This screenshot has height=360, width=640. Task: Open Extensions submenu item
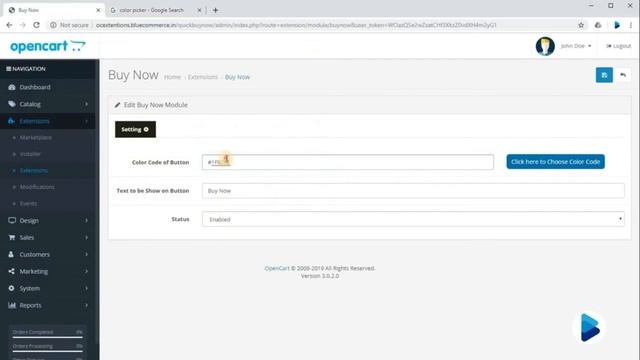tap(33, 170)
